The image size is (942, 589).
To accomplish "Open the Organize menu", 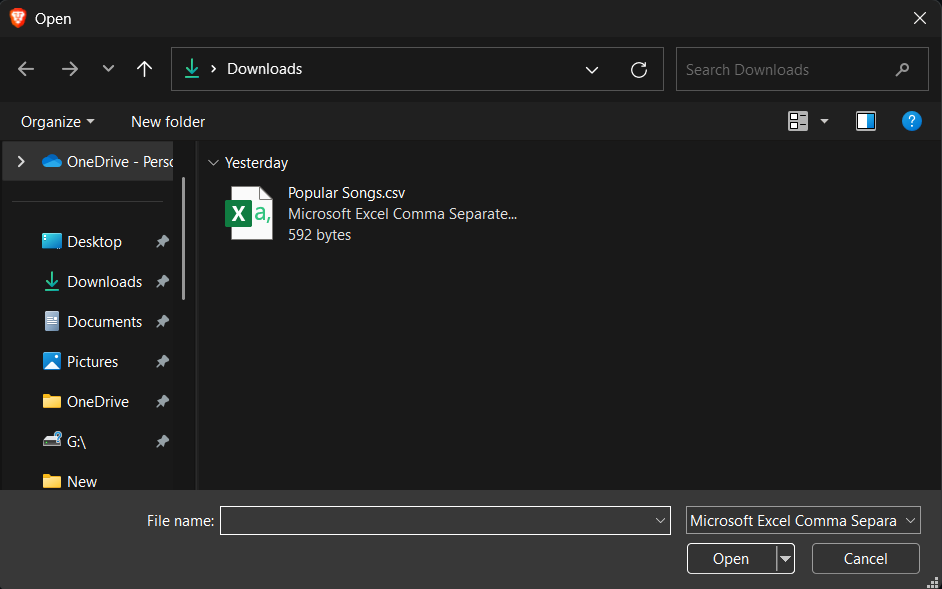I will point(58,122).
